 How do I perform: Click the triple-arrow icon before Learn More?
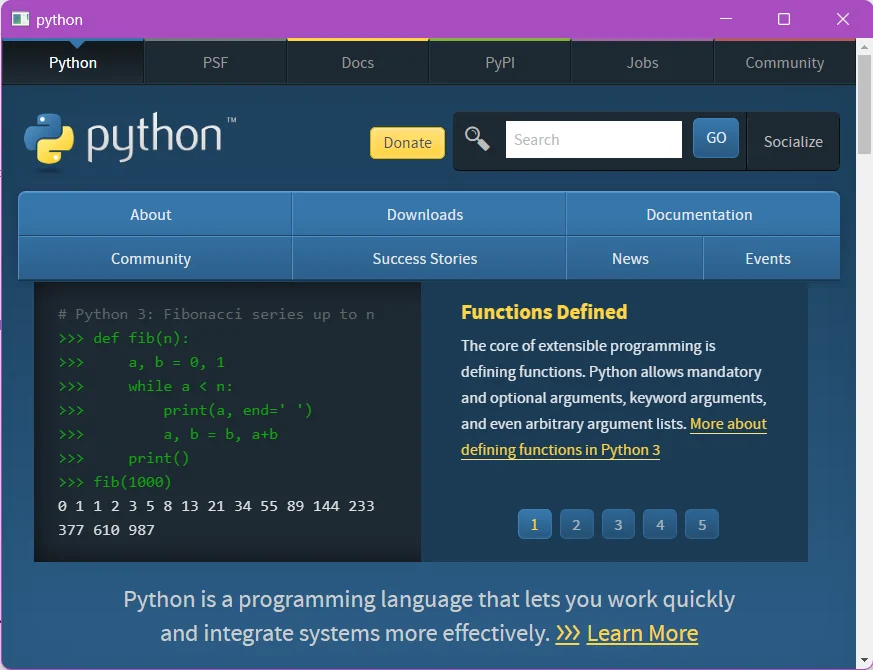(x=568, y=633)
